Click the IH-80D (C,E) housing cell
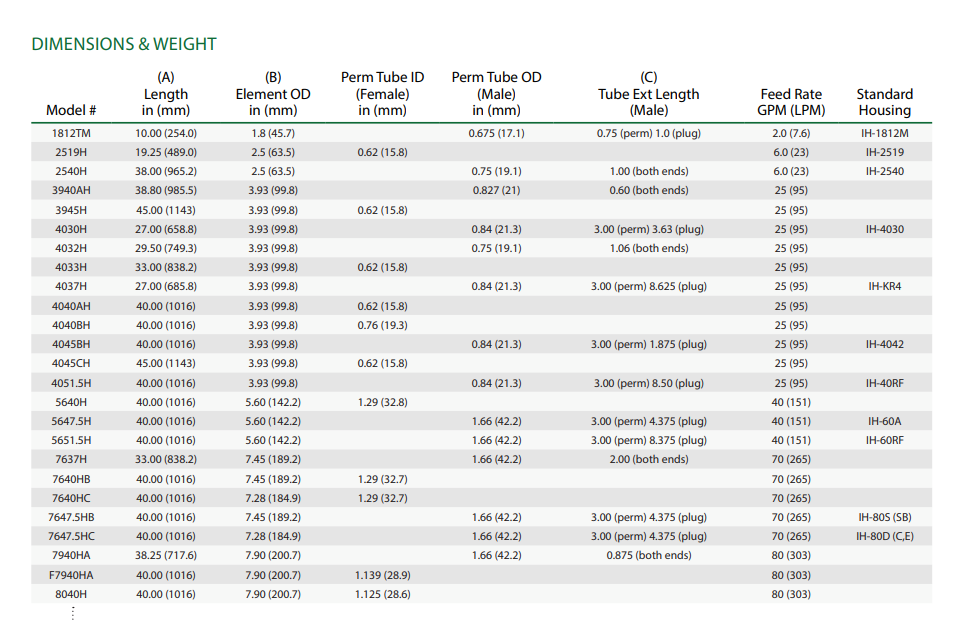This screenshot has height=622, width=955. [x=884, y=536]
